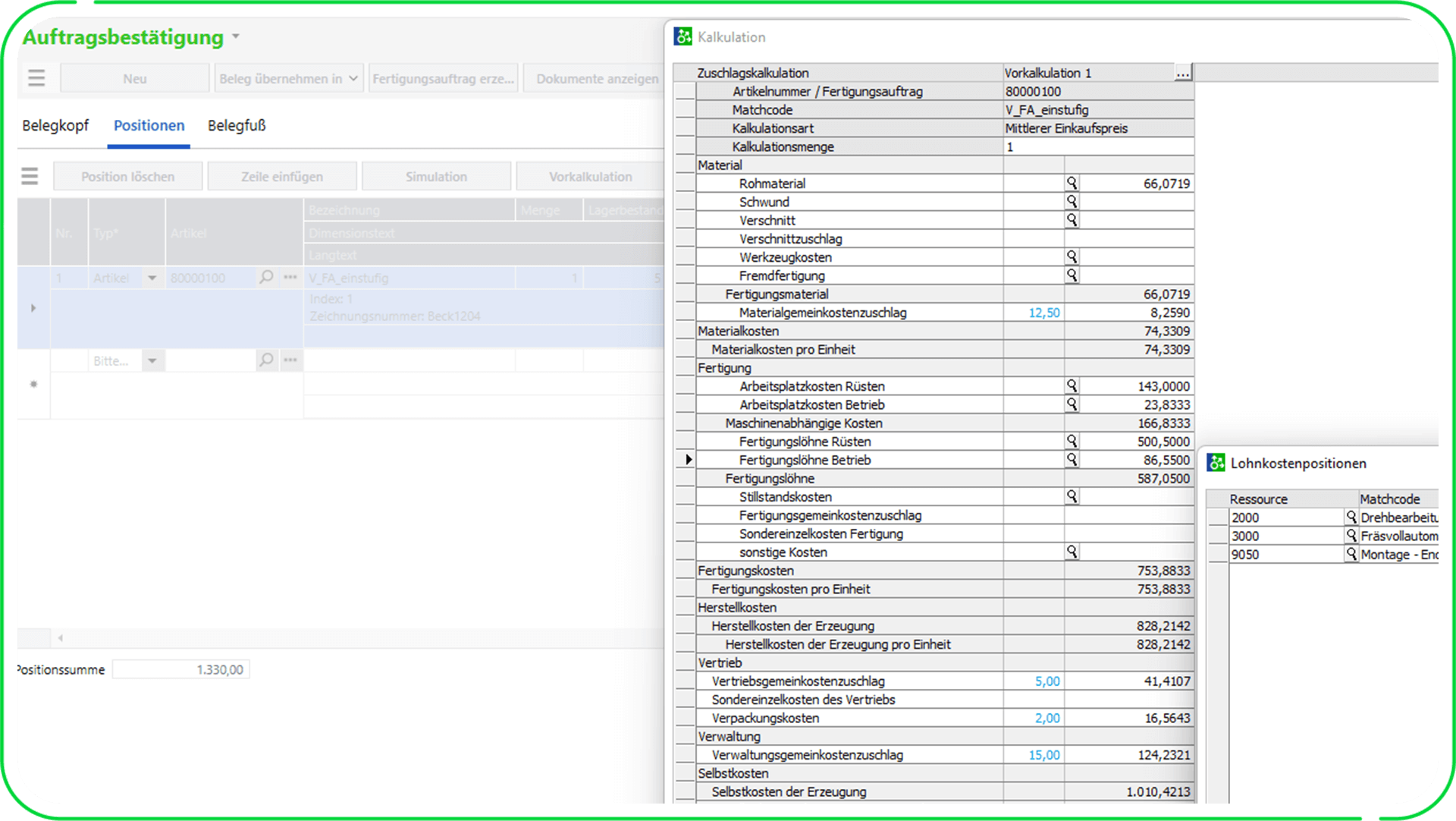
Task: Click the Vertriebsgemeinkostenzuschlag percentage 5,00
Action: point(1047,681)
